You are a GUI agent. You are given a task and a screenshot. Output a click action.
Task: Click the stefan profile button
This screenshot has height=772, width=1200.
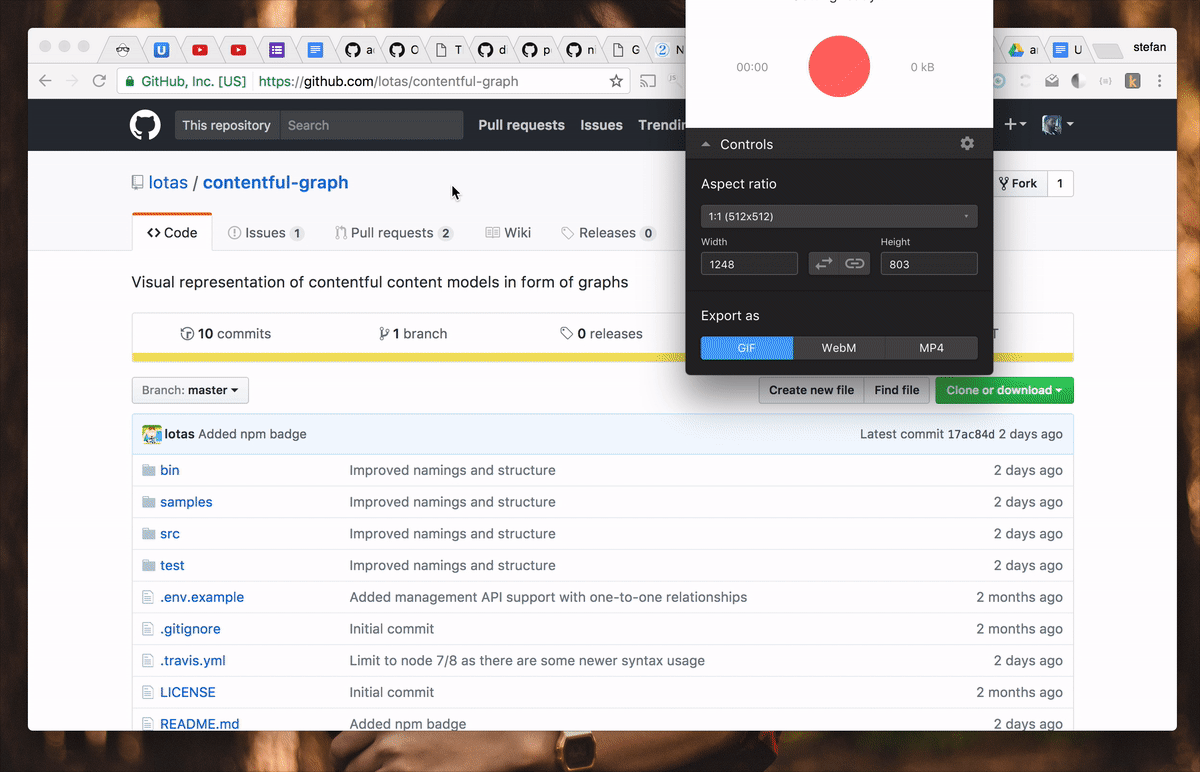[x=1149, y=47]
